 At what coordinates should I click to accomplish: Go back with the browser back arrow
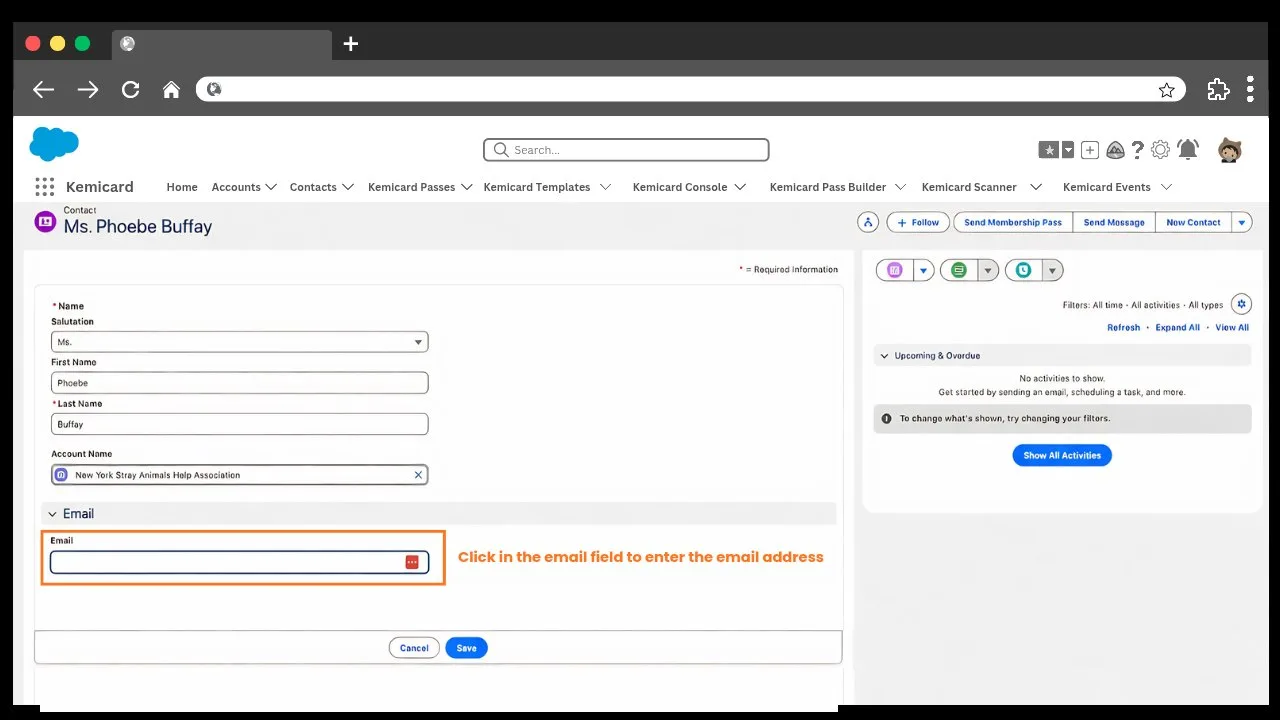[x=43, y=89]
